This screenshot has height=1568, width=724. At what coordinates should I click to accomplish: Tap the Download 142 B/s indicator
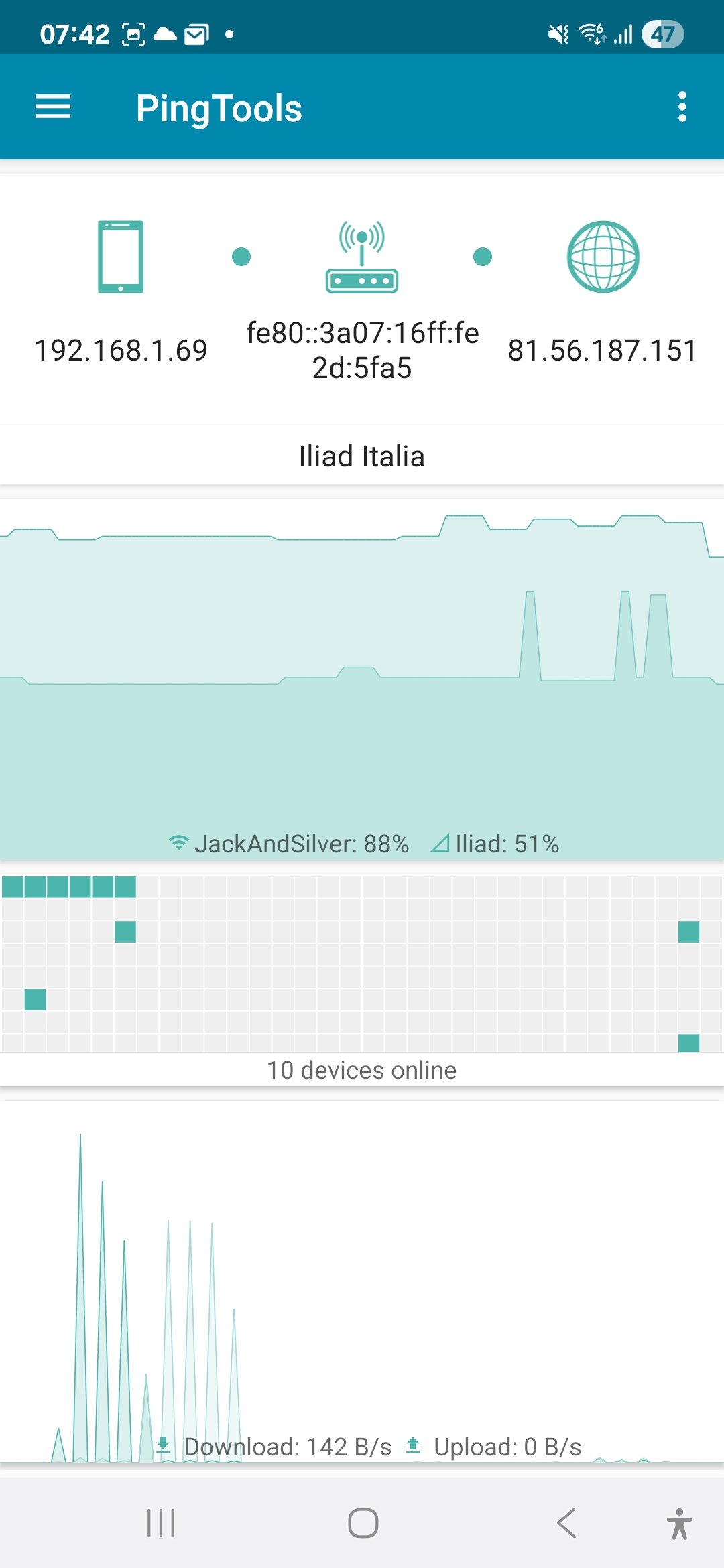pos(275,1447)
